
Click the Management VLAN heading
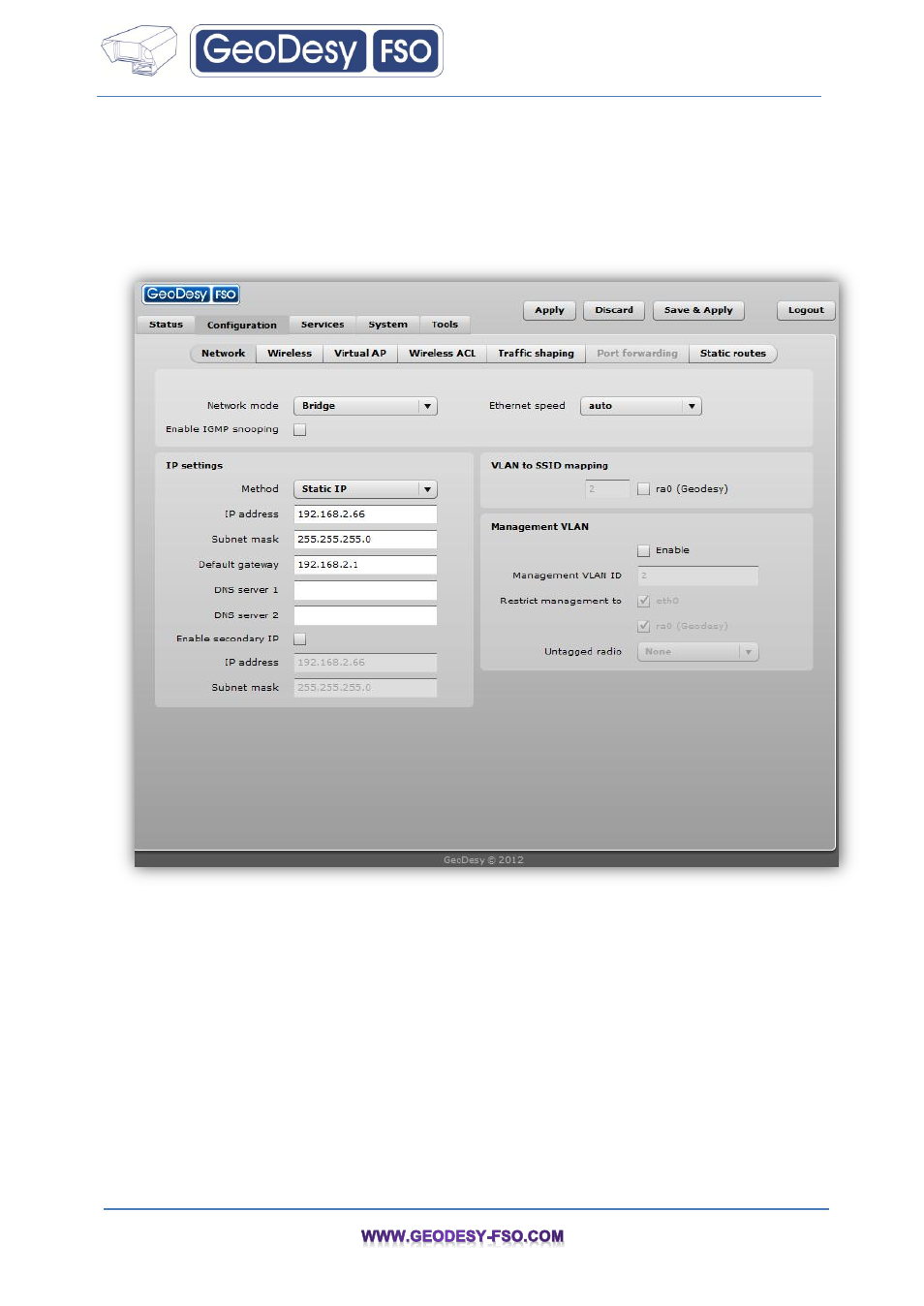[x=539, y=527]
